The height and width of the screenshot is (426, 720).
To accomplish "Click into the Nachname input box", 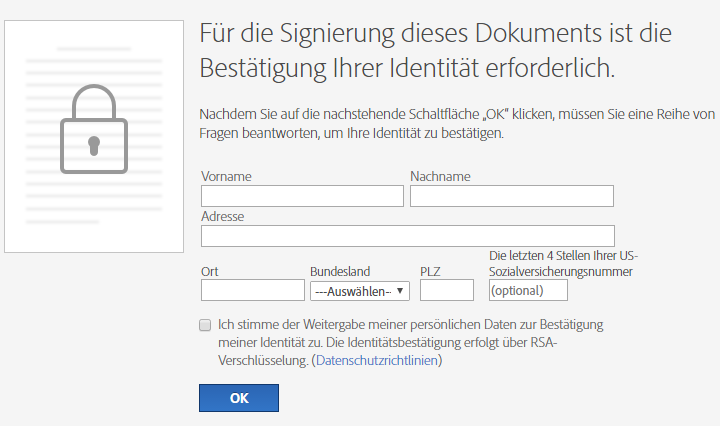I will (511, 196).
